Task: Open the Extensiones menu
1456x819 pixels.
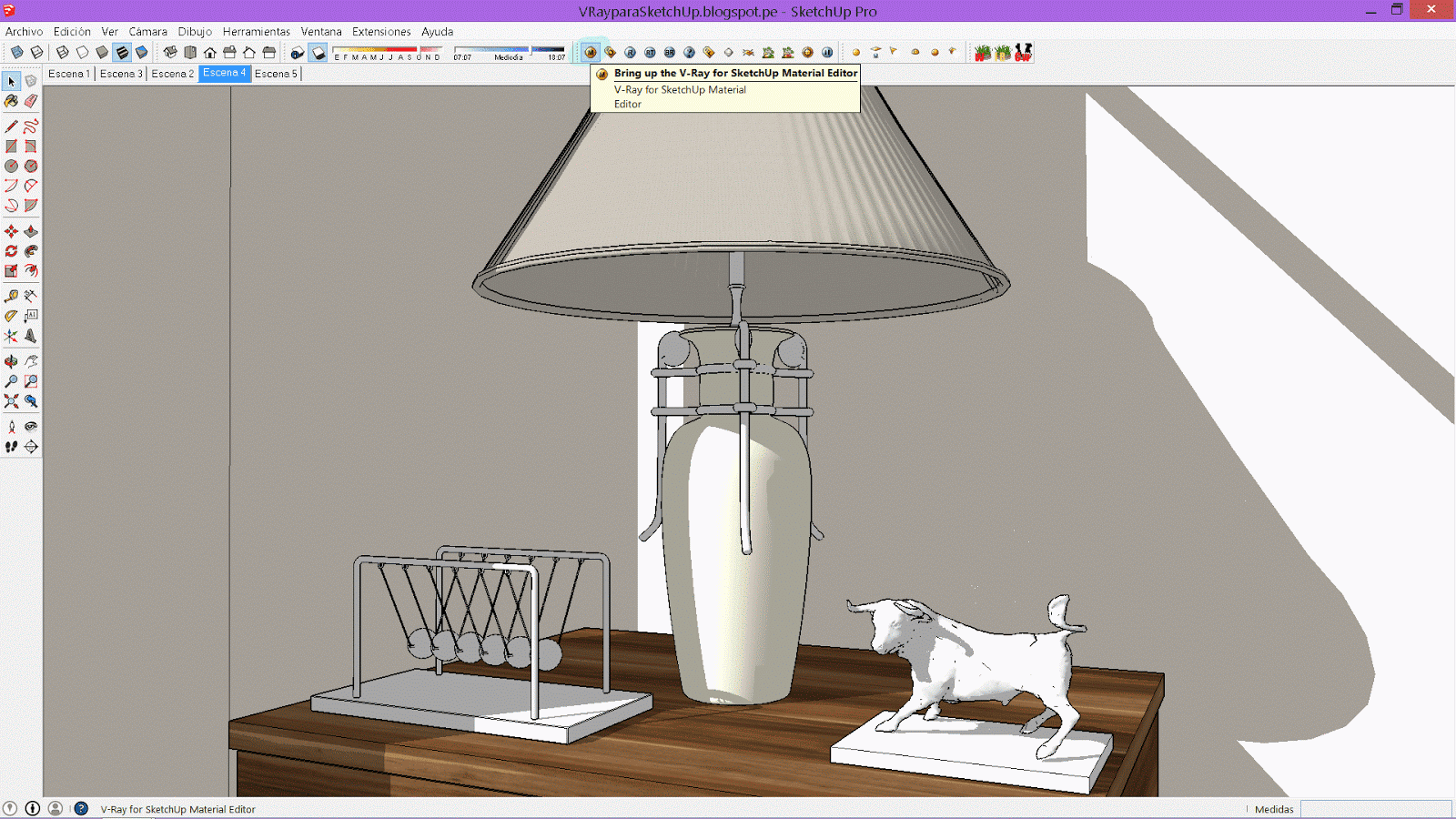Action: 381,31
